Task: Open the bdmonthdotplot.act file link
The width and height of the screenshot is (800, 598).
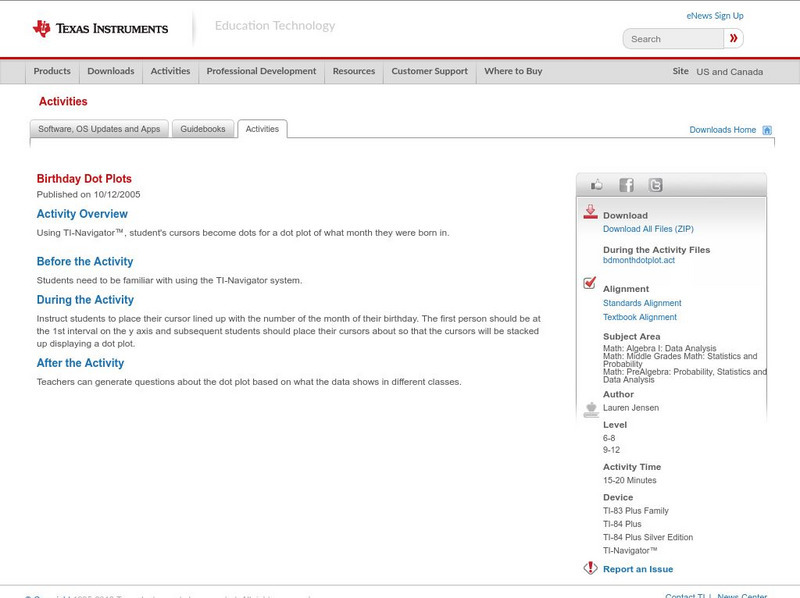Action: [638, 260]
